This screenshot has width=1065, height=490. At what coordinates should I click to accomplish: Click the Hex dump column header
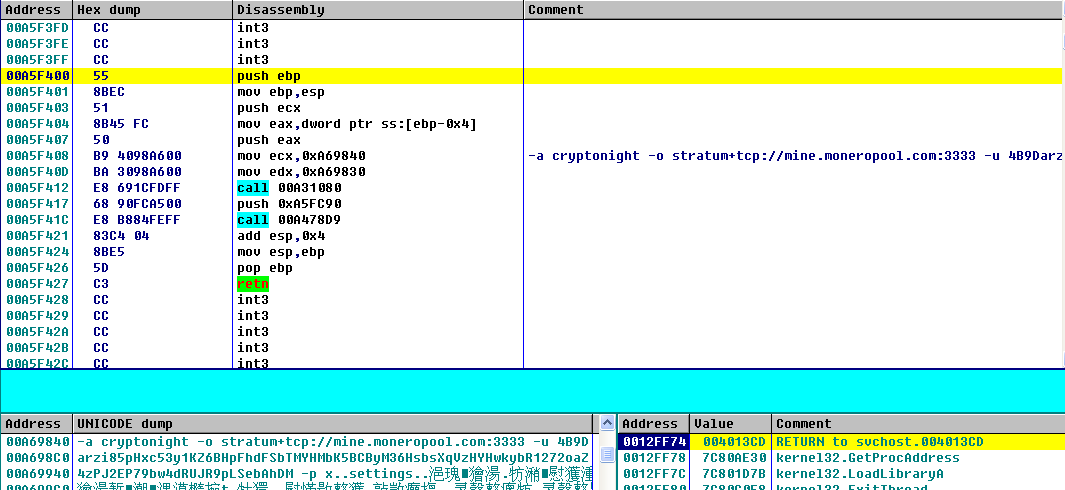click(110, 9)
